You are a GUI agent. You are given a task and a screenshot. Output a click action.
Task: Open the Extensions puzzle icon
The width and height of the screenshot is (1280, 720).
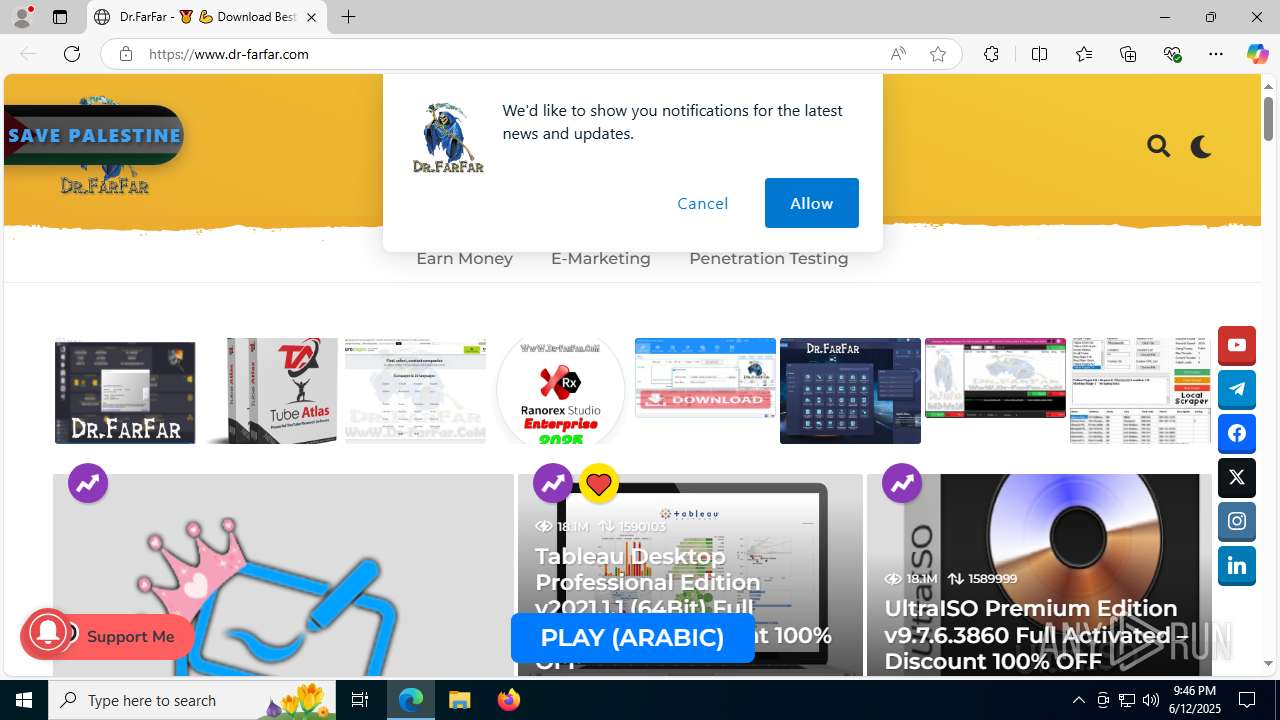(x=991, y=54)
